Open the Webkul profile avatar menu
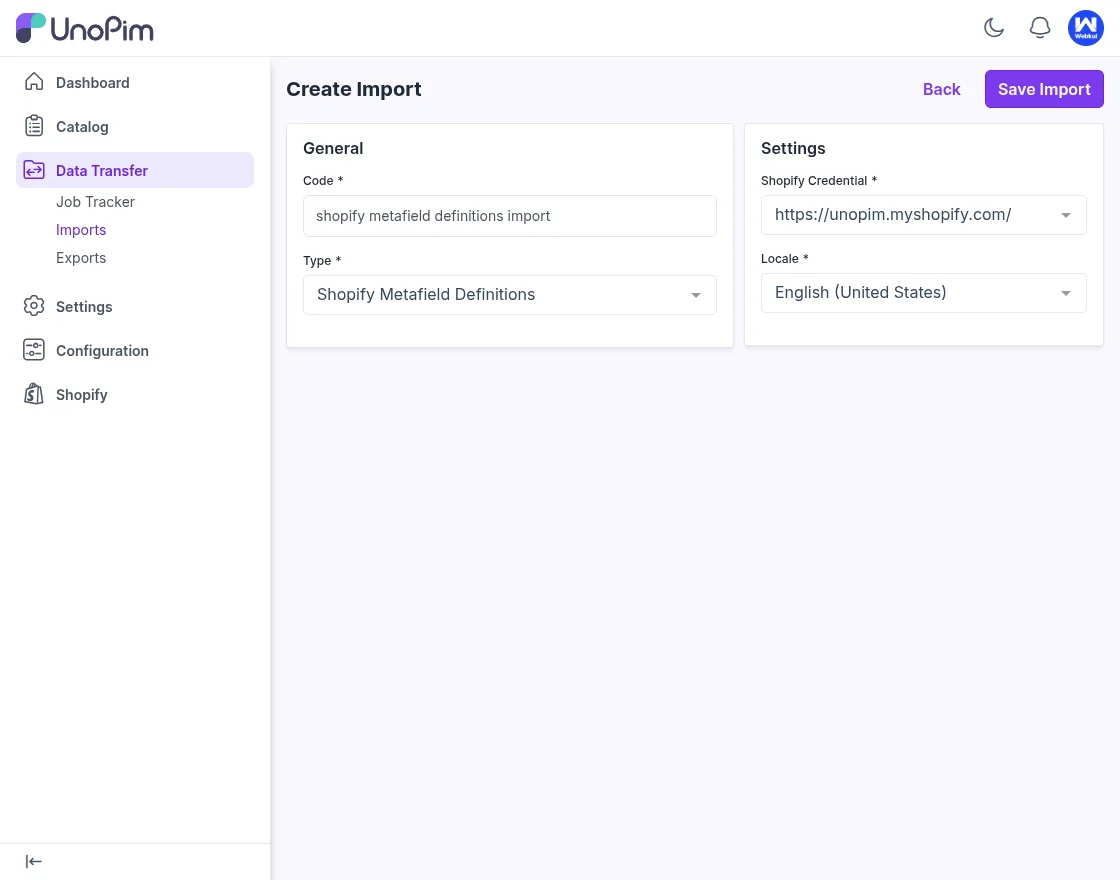The image size is (1120, 880). pyautogui.click(x=1086, y=28)
